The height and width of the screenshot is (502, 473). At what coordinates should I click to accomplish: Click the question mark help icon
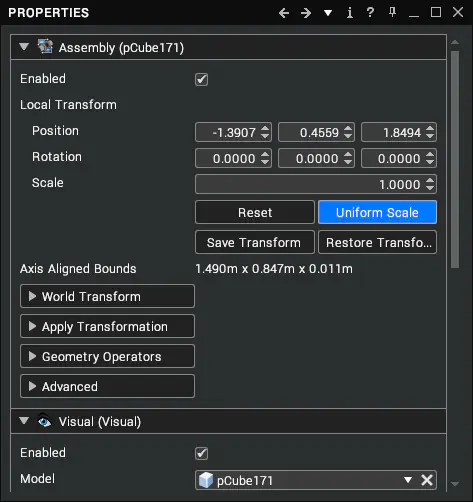370,13
